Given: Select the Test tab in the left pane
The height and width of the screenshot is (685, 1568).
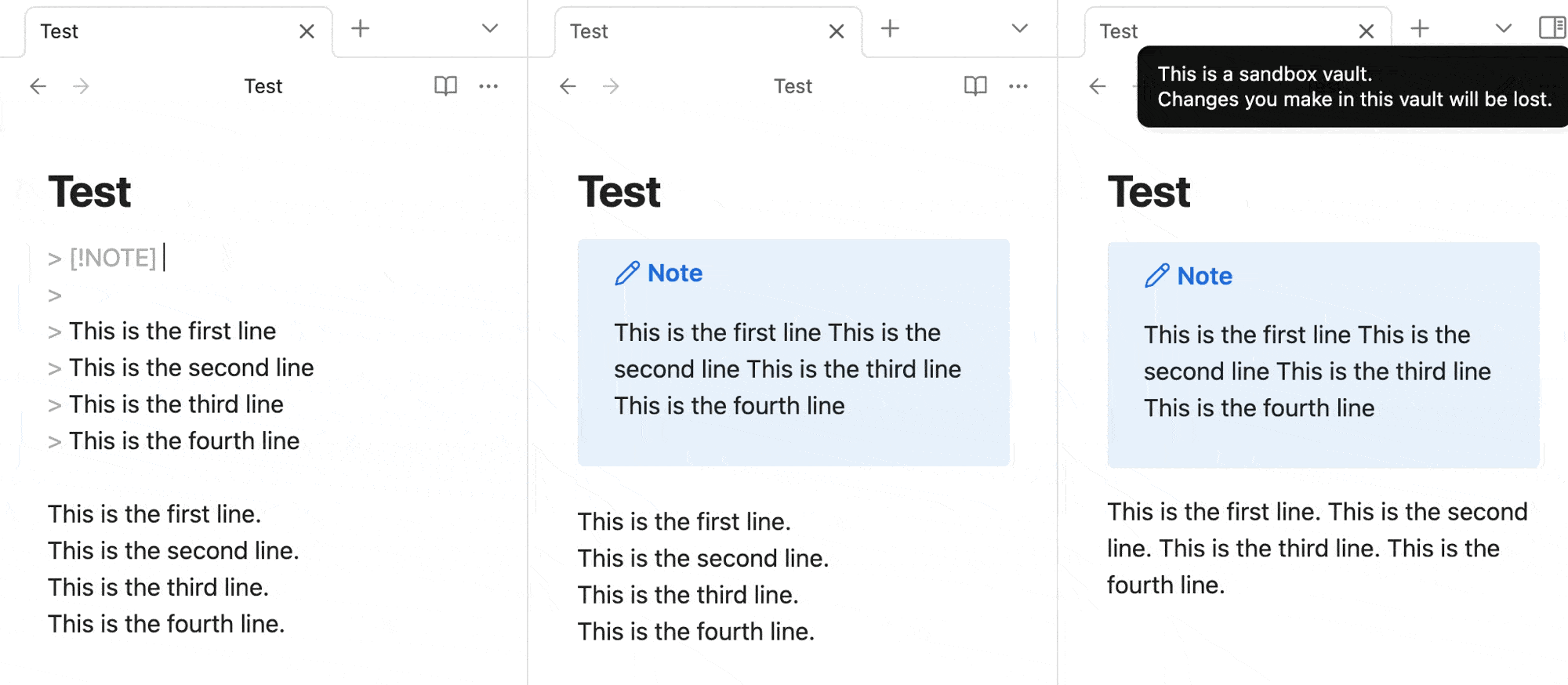Looking at the screenshot, I should point(60,31).
